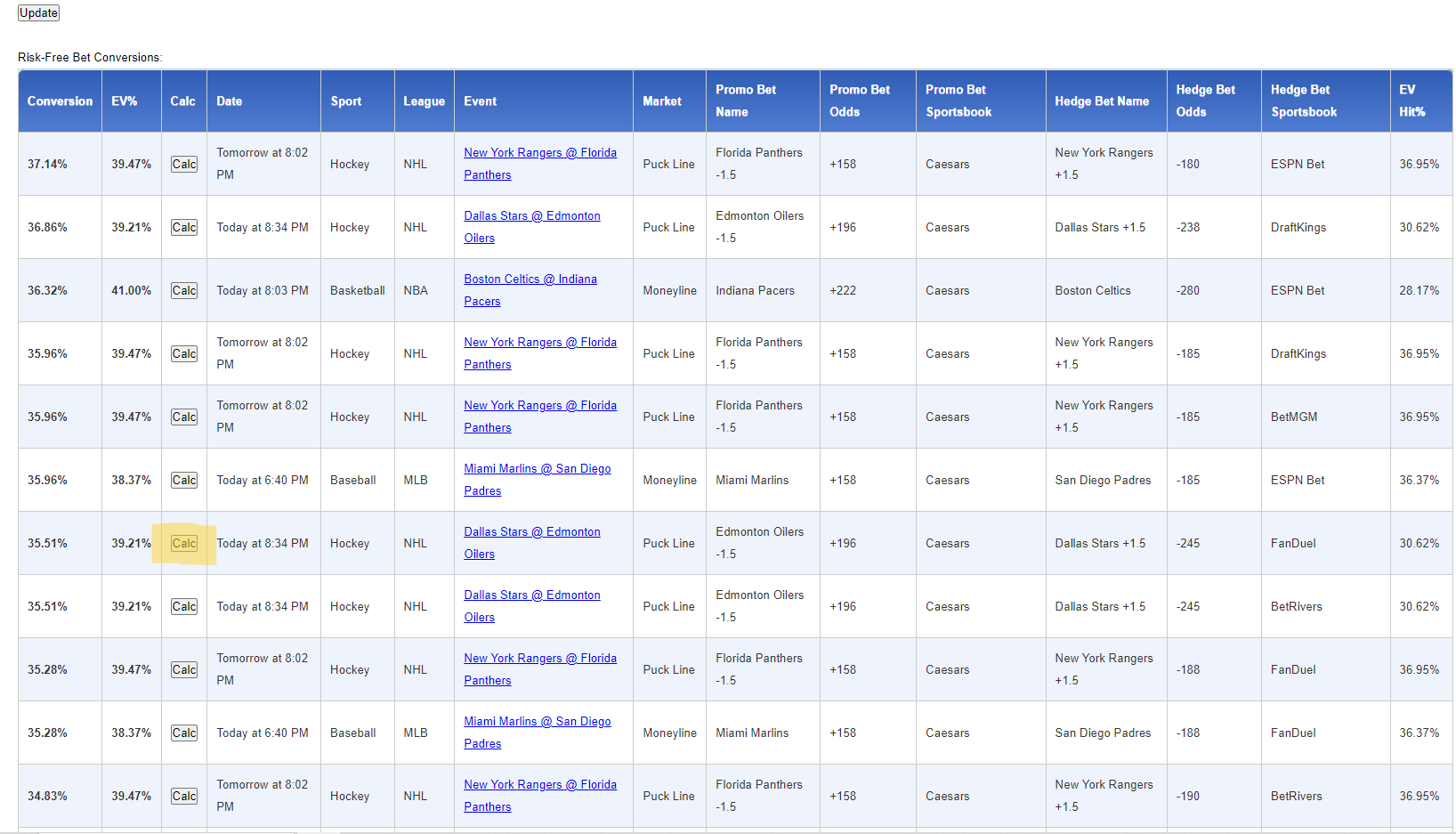Screen dimensions: 1456x834
Task: Open Calc for Marlins row hedged at FanDuel
Action: (x=184, y=733)
